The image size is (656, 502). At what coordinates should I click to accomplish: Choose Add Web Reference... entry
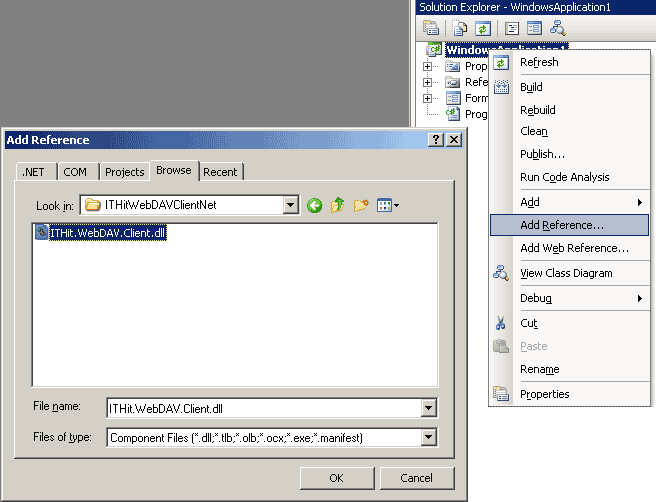[x=569, y=248]
